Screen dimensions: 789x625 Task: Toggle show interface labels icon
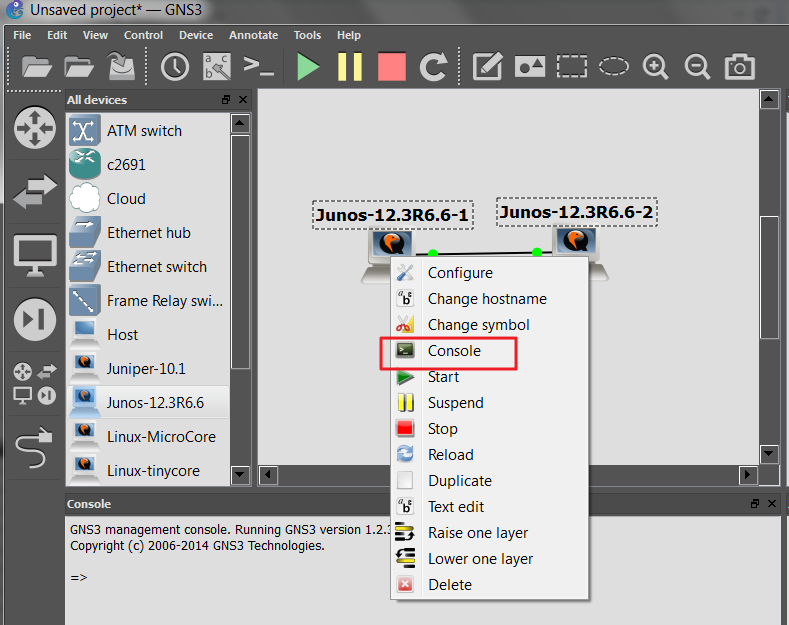217,66
